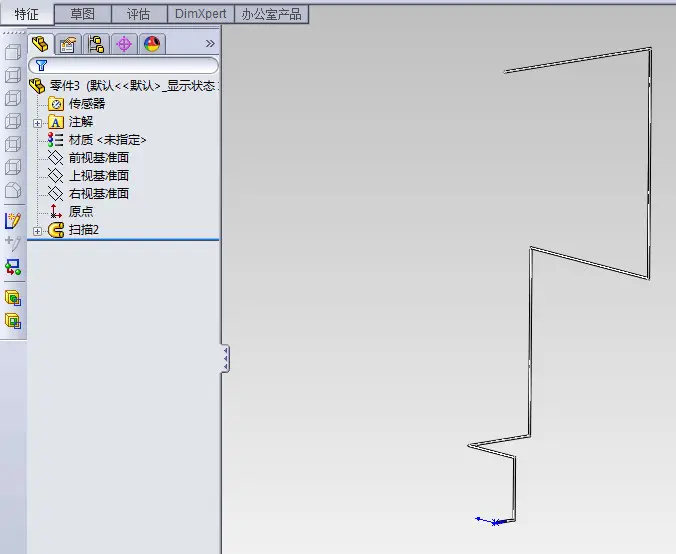Click the 扫描2 sweep feature icon
The height and width of the screenshot is (554, 676).
(x=56, y=230)
